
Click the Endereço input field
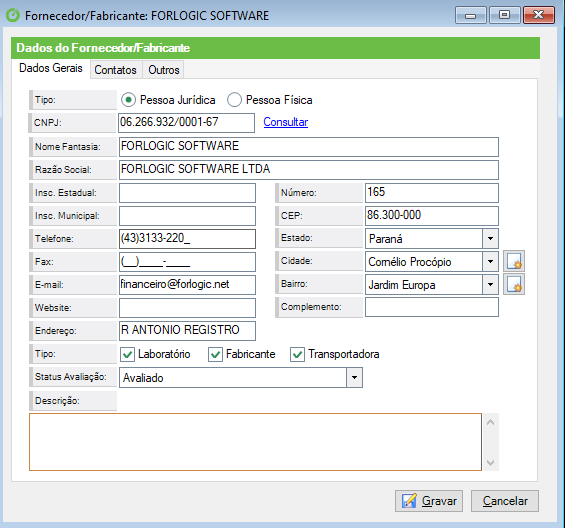pos(187,330)
